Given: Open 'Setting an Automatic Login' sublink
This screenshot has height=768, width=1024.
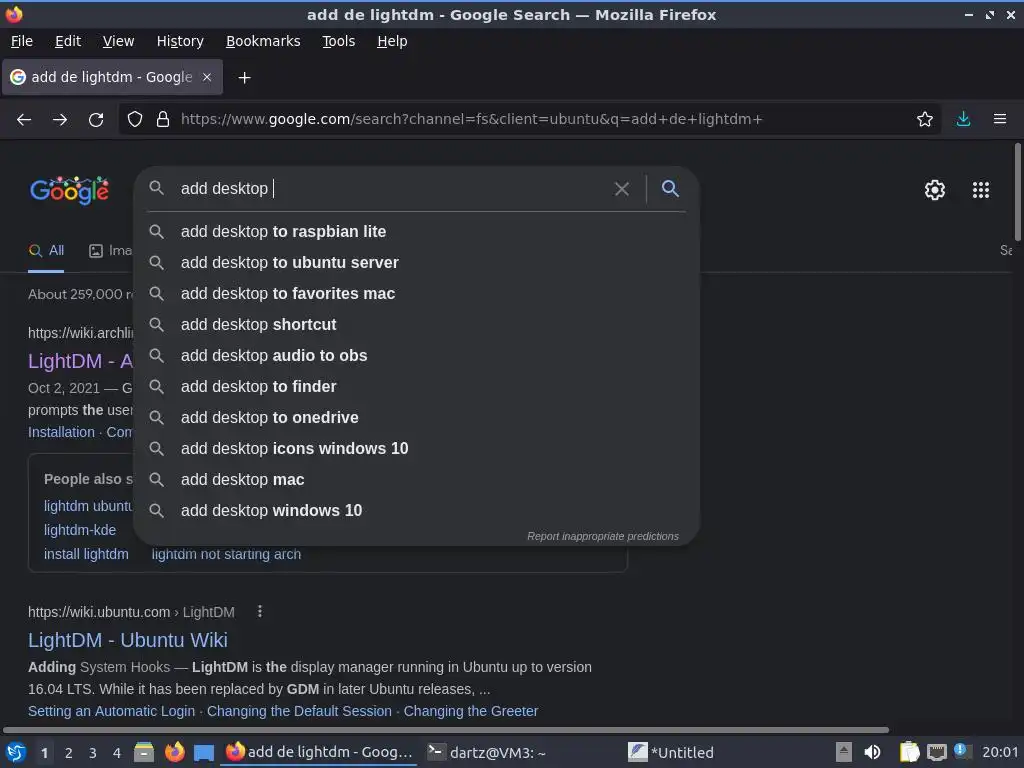Looking at the screenshot, I should pyautogui.click(x=112, y=711).
